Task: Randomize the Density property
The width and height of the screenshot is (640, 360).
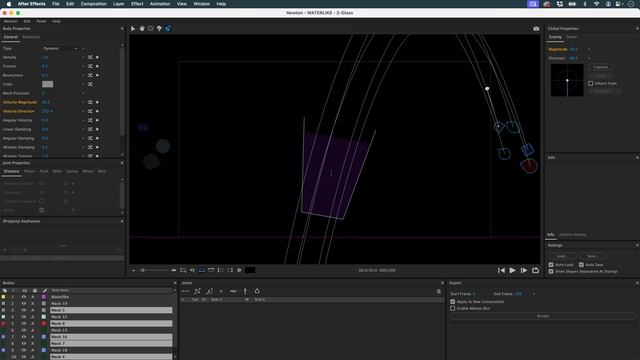Action: click(90, 58)
